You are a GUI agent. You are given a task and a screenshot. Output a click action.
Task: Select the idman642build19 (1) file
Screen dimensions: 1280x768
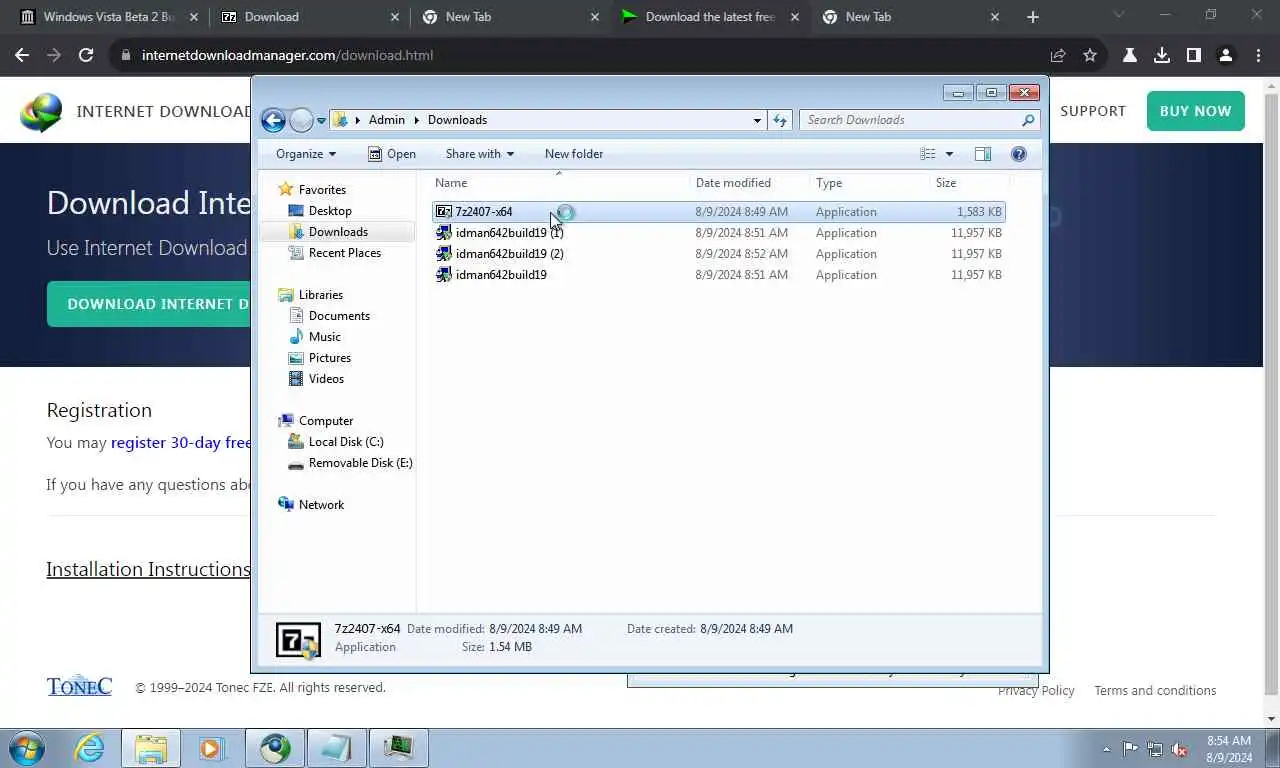(718, 233)
